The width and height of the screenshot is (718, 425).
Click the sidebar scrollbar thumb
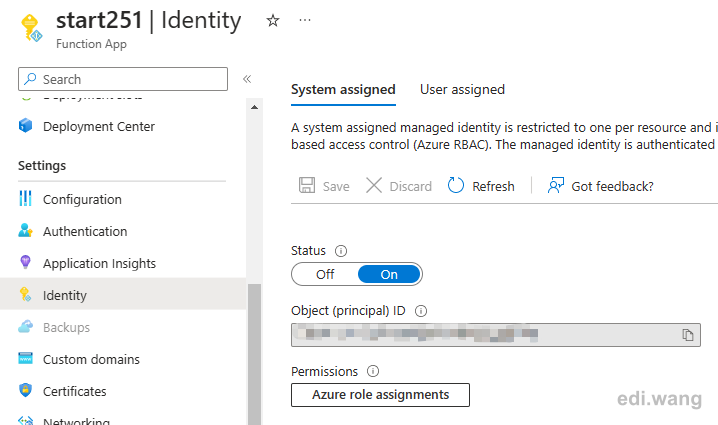click(x=254, y=354)
